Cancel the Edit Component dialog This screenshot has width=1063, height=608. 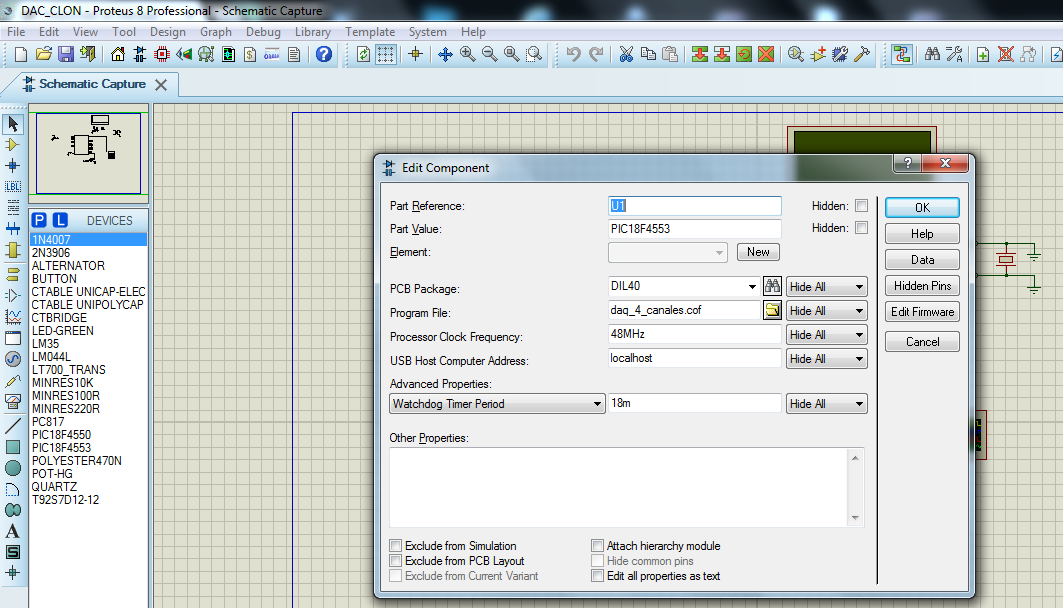922,342
